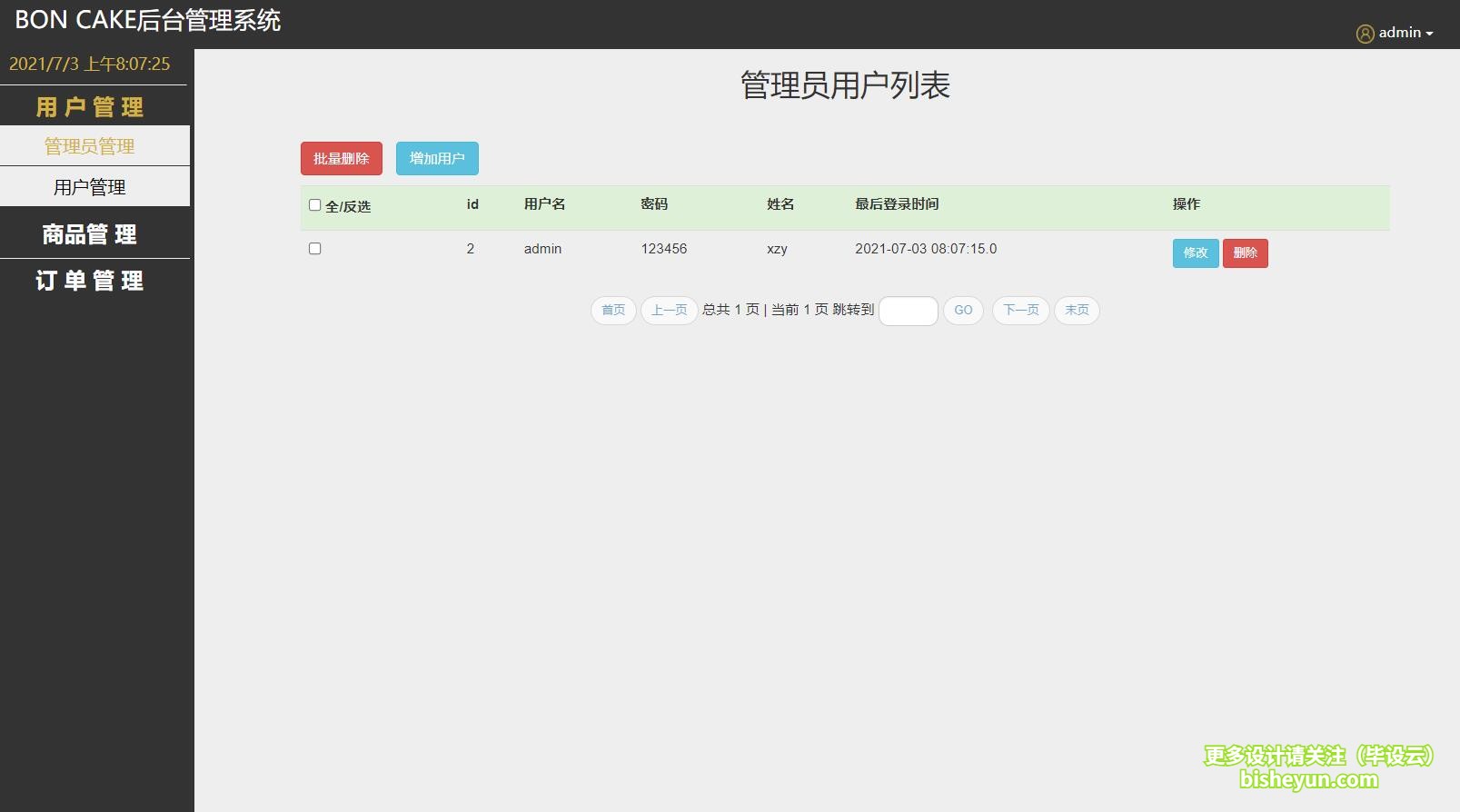1460x812 pixels.
Task: Click the 批量删除 batch delete button
Action: pos(342,159)
